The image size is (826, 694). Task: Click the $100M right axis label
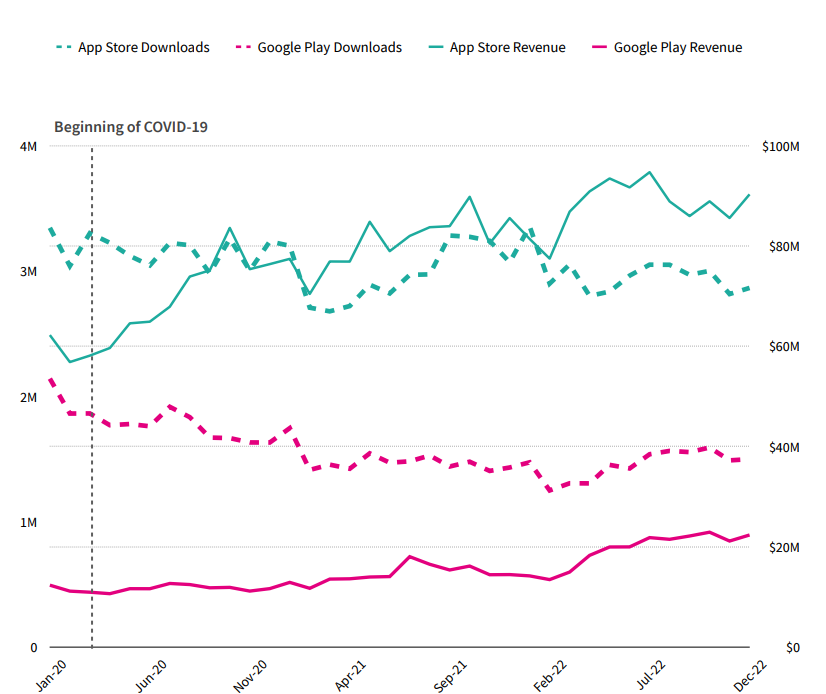point(780,147)
